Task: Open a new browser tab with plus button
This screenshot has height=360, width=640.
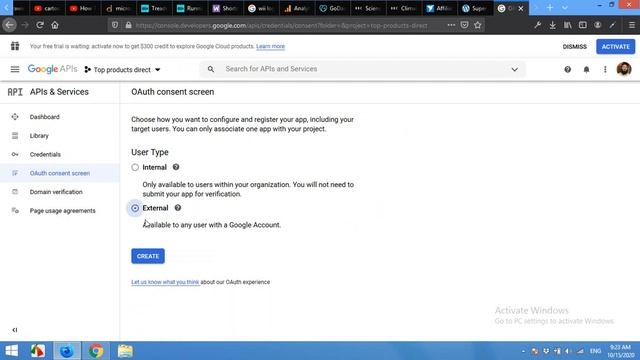Action: click(x=550, y=8)
